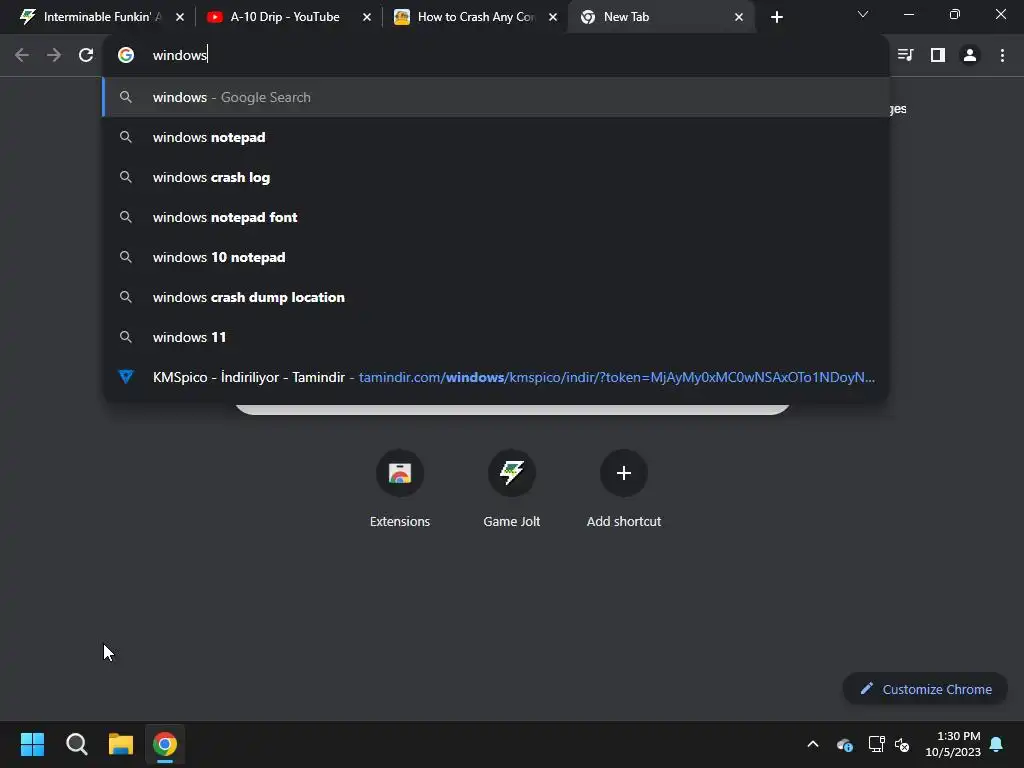Select 'windows crash dump location' suggestion
The image size is (1024, 768).
pos(496,297)
